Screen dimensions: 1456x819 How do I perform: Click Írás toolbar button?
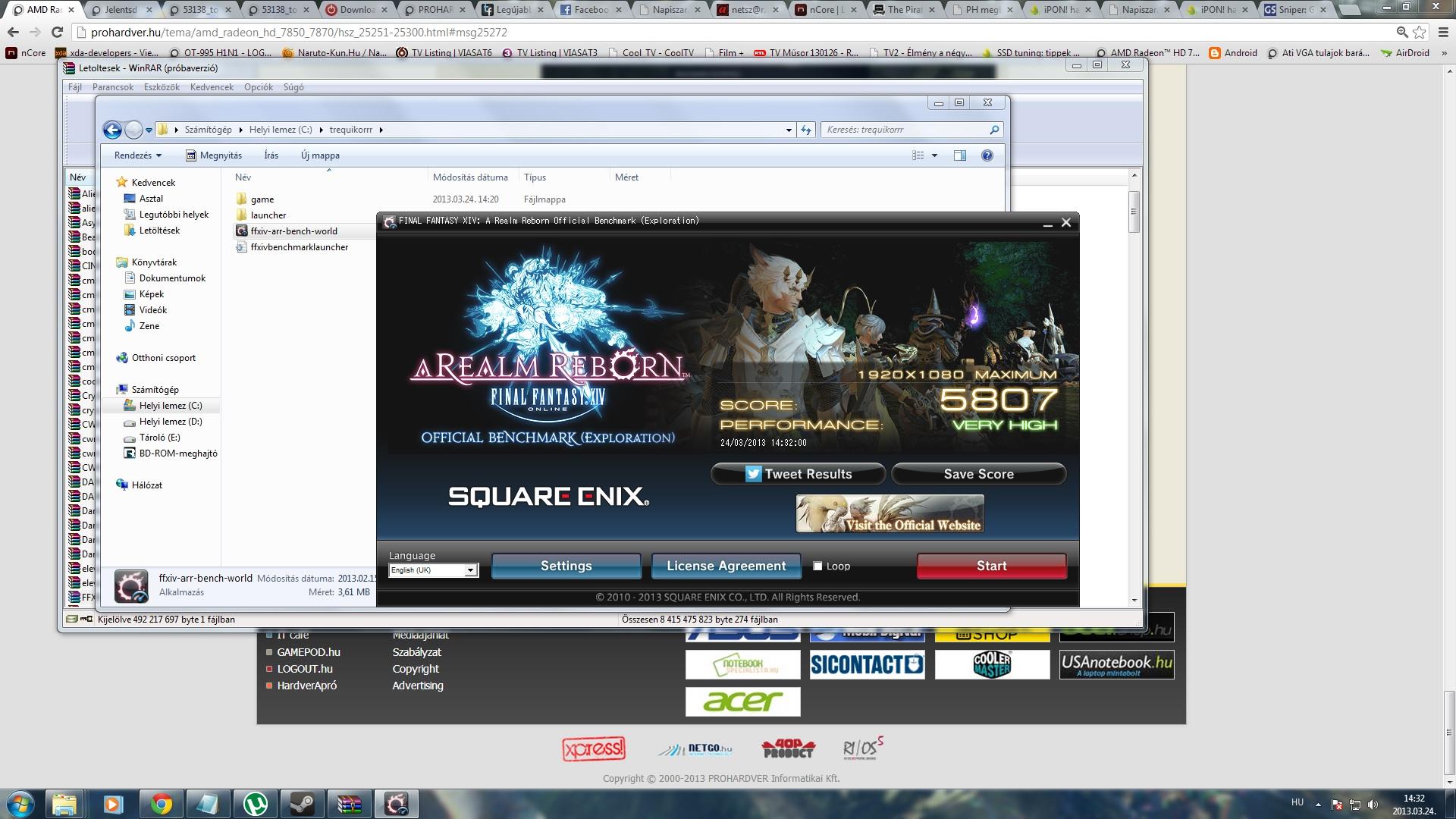(x=271, y=155)
